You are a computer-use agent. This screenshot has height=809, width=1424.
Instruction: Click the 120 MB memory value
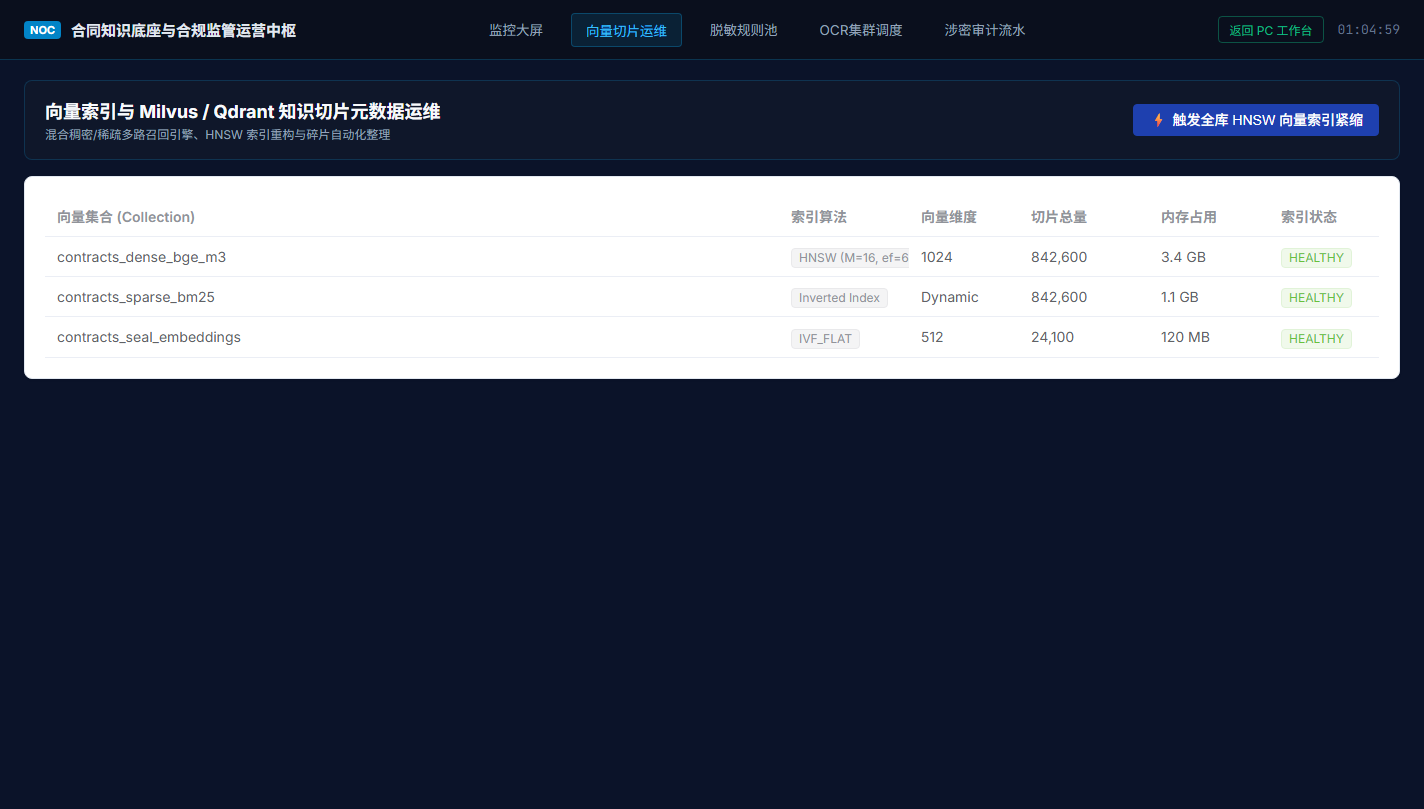click(1185, 337)
